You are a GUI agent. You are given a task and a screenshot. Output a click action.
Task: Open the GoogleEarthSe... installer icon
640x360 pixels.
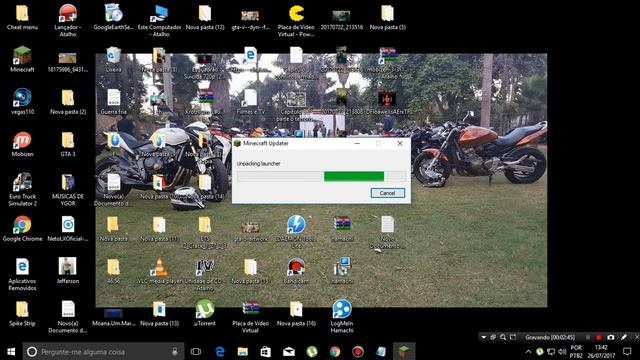pos(113,17)
